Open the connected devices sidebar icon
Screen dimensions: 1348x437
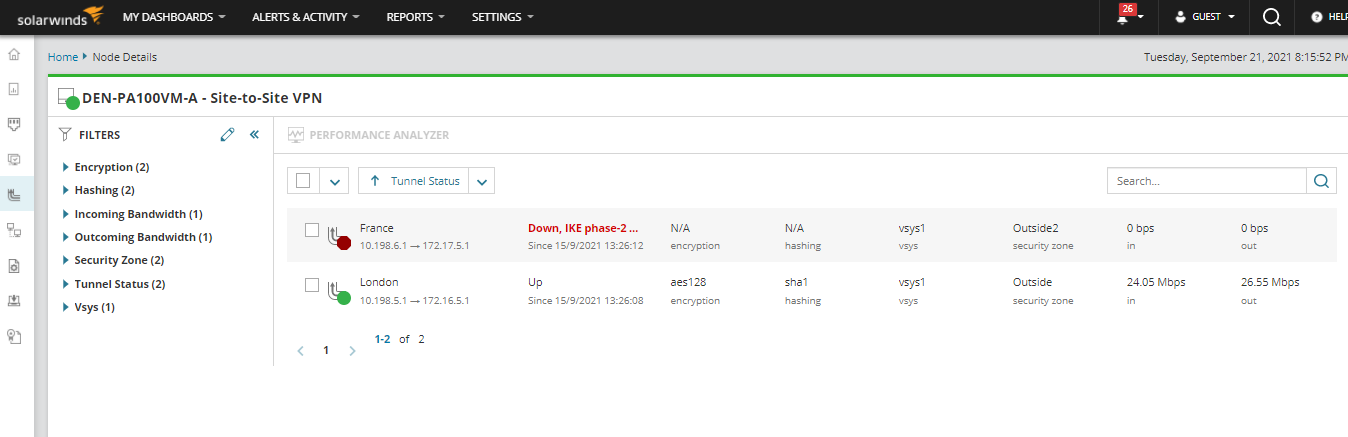(x=14, y=230)
